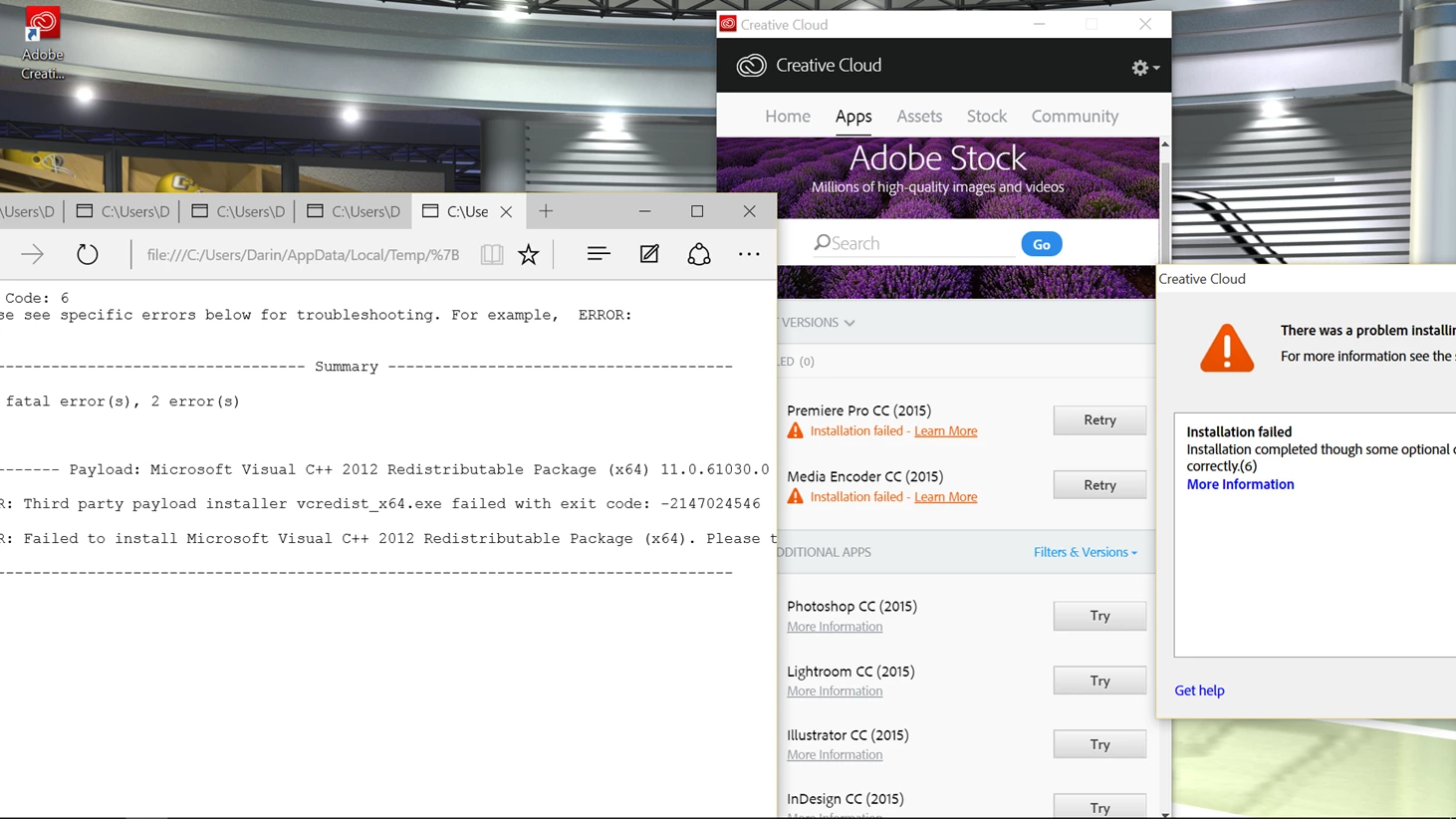Screen dimensions: 1456x819
Task: Click the Edge forward arrow
Action: coord(32,255)
